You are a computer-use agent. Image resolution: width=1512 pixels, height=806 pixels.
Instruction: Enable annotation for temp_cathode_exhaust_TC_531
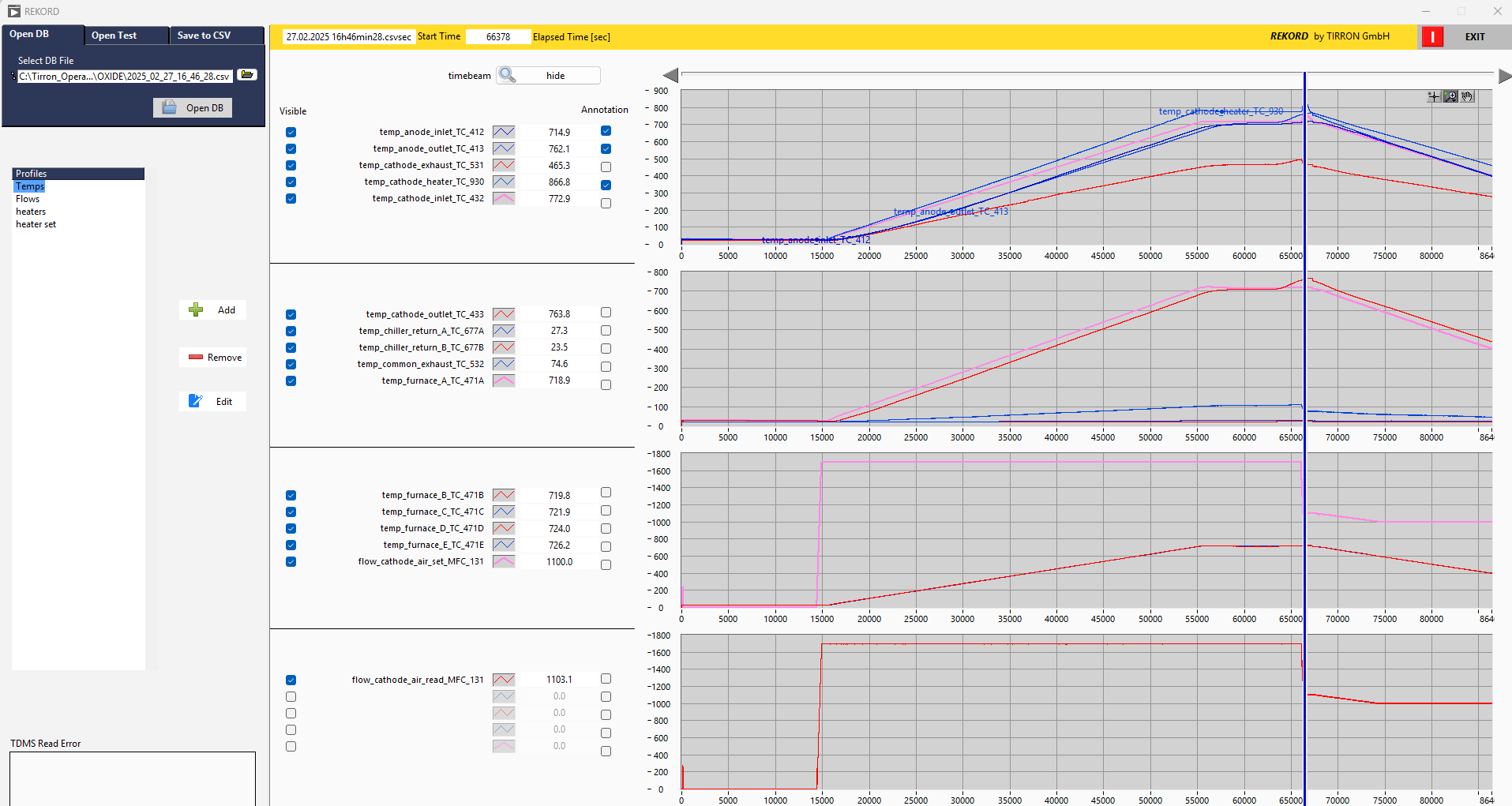click(606, 167)
